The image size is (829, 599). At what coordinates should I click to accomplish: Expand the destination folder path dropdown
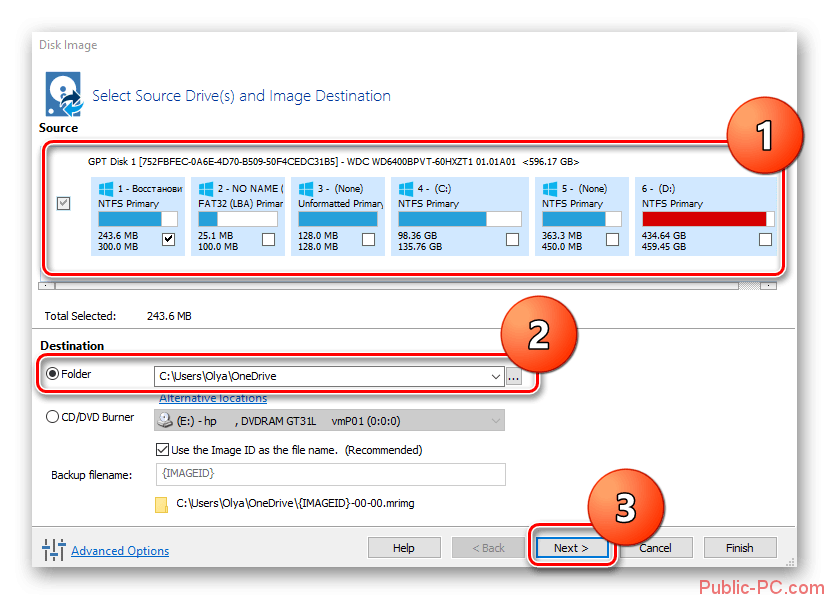[x=496, y=377]
